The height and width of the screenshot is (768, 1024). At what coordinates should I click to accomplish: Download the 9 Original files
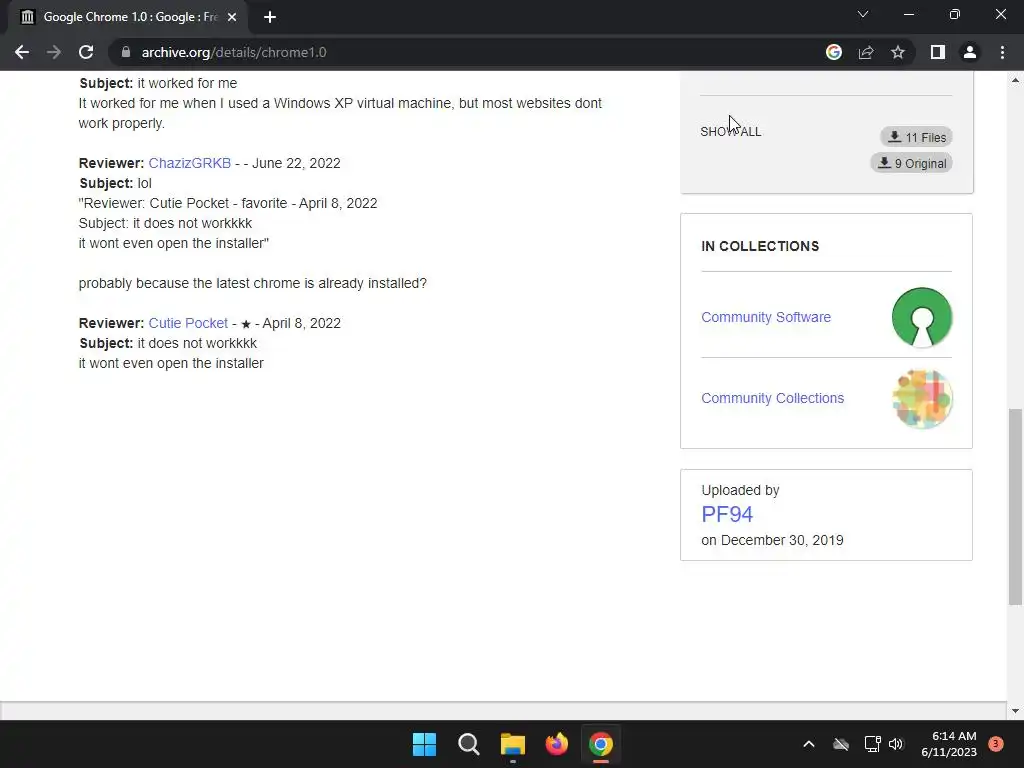click(x=911, y=163)
